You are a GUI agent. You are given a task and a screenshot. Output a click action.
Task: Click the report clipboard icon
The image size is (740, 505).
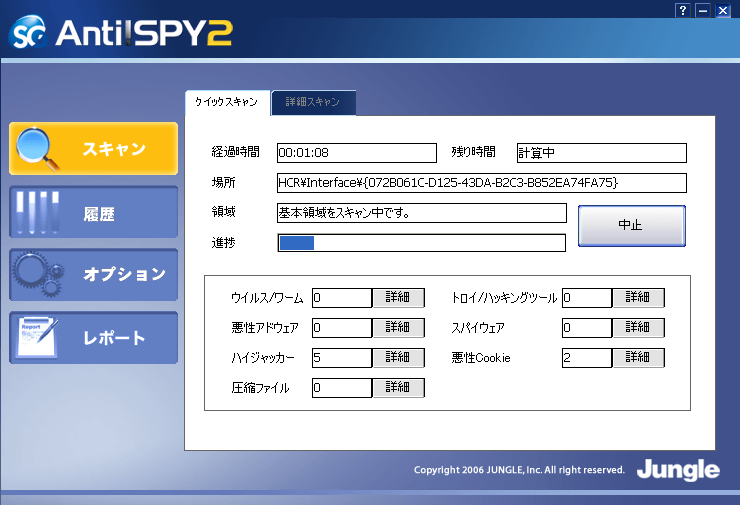click(37, 337)
